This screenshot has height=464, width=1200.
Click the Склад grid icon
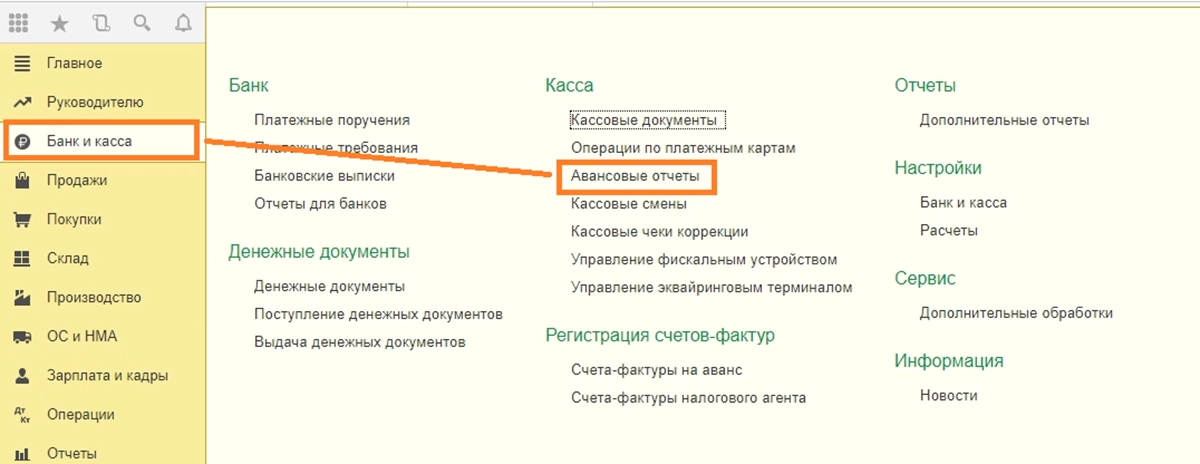point(22,258)
